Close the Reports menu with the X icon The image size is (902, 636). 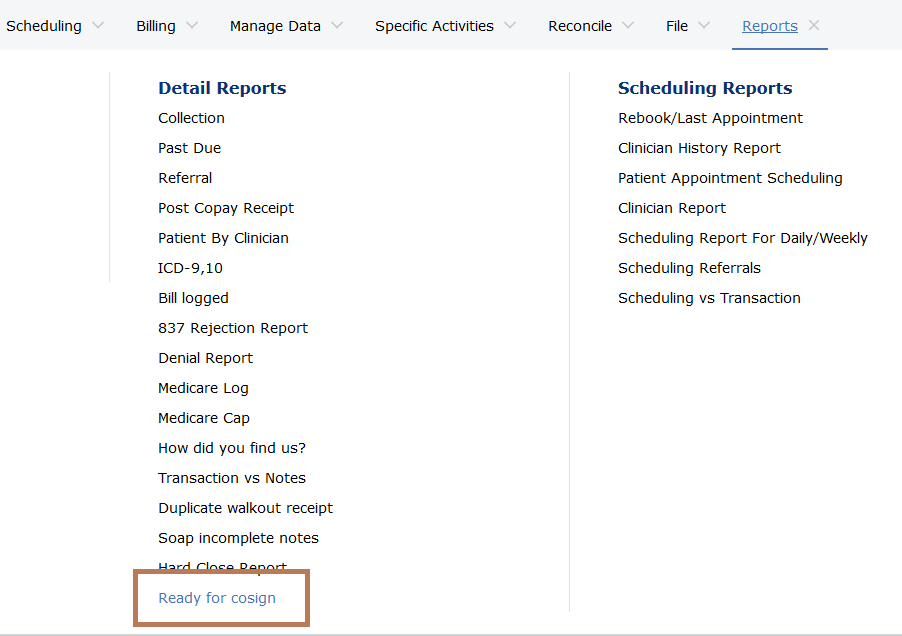pyautogui.click(x=814, y=26)
